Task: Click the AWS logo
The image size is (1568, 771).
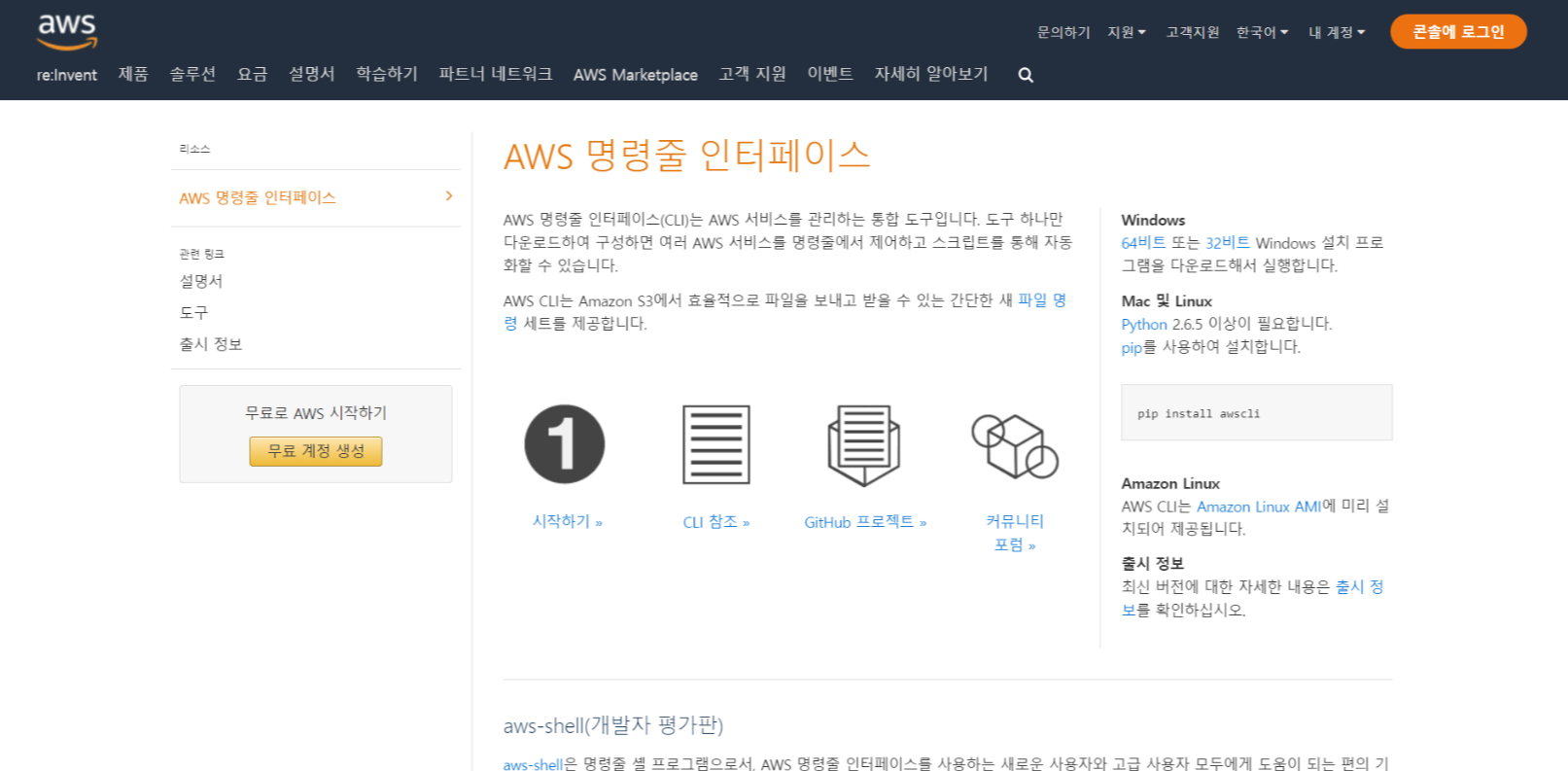Action: [x=67, y=32]
